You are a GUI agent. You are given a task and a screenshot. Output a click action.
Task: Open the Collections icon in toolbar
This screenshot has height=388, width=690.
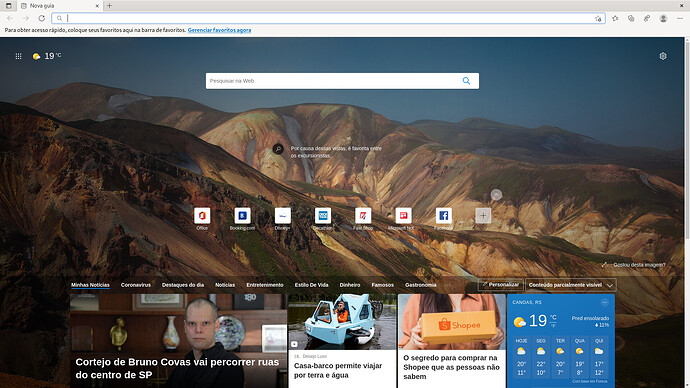point(631,18)
